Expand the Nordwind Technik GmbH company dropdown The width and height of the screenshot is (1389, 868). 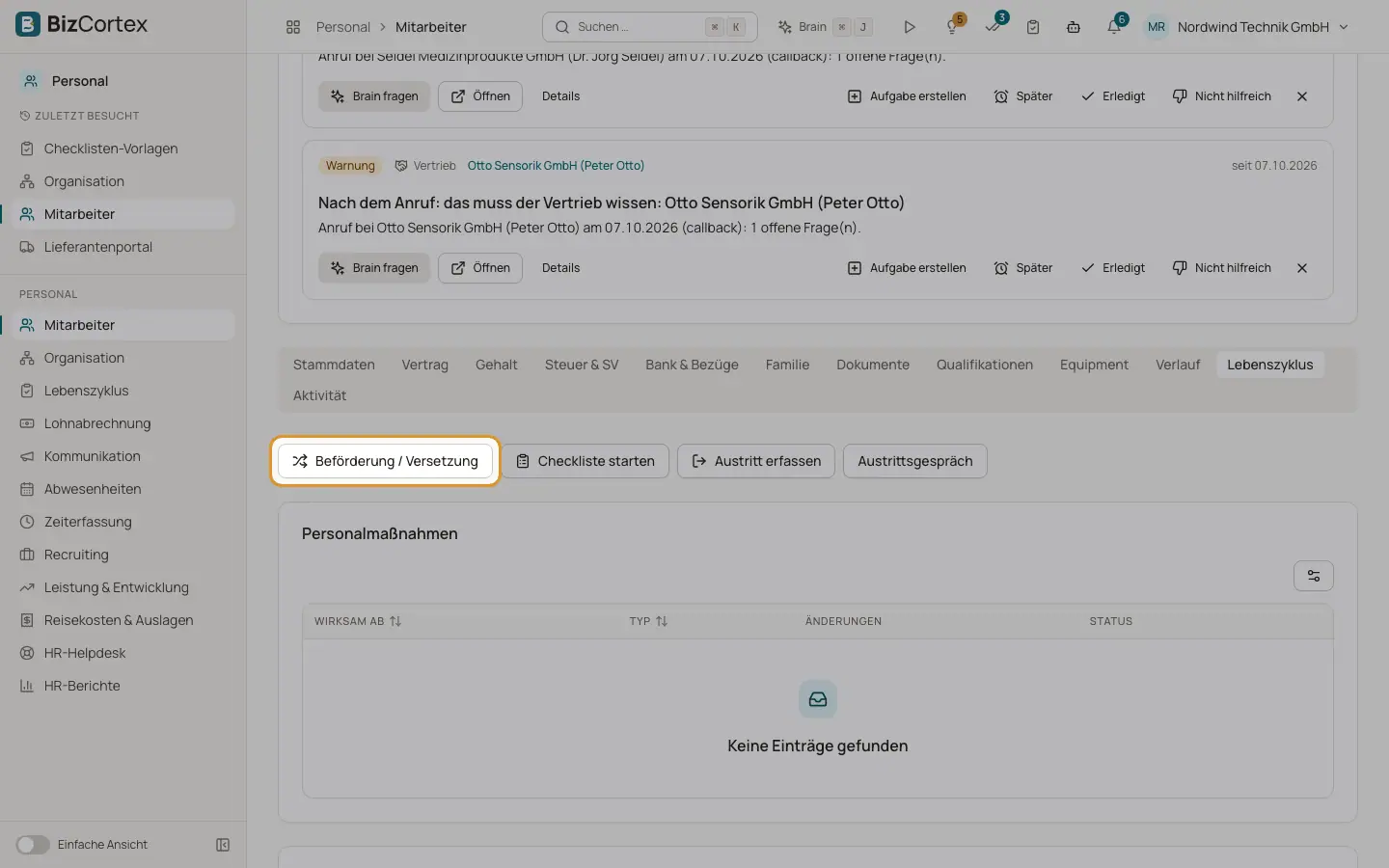coord(1264,27)
